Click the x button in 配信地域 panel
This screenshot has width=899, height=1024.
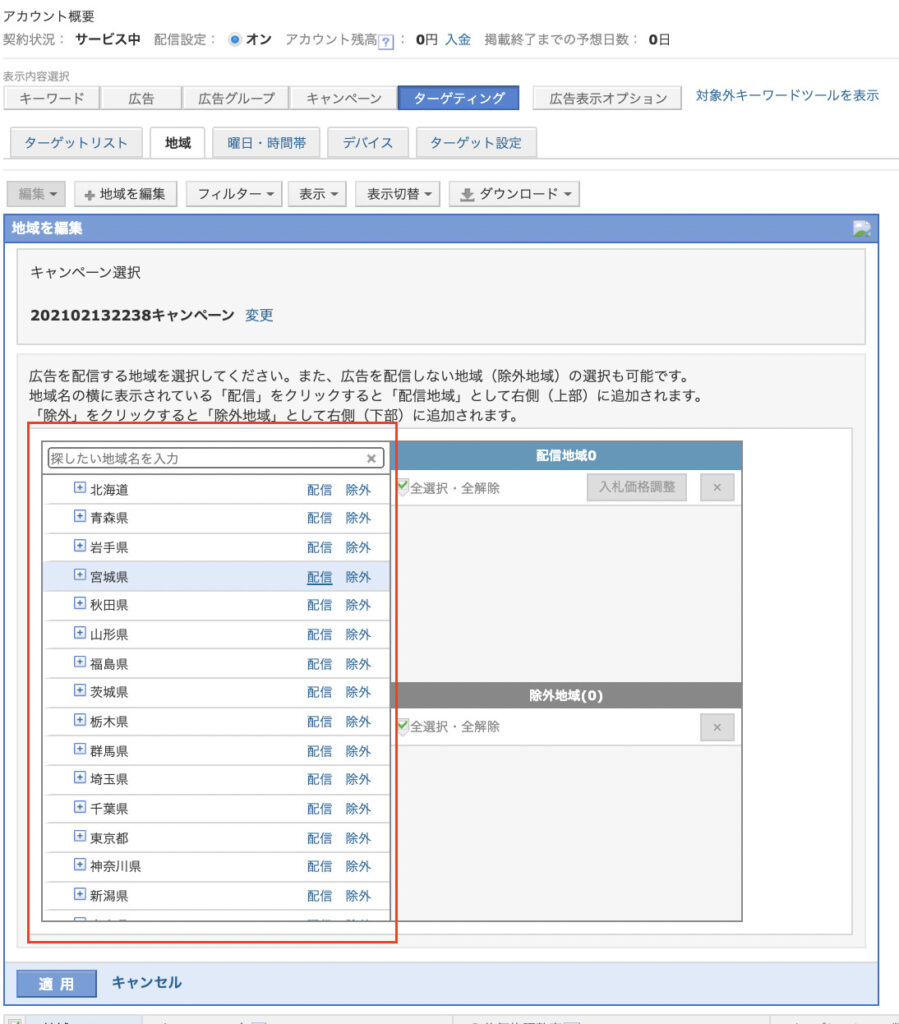pyautogui.click(x=717, y=488)
